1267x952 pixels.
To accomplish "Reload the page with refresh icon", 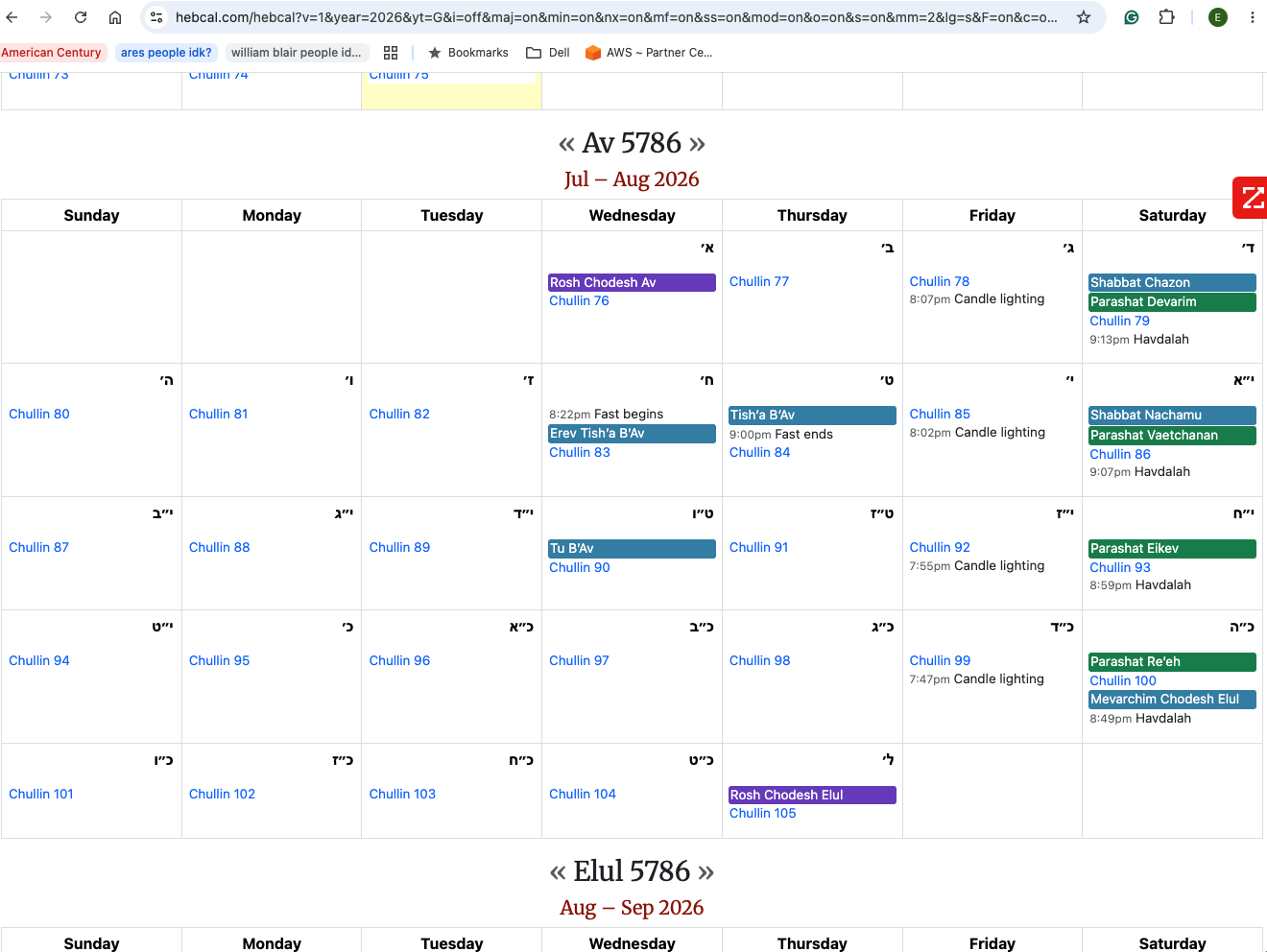I will pyautogui.click(x=81, y=17).
